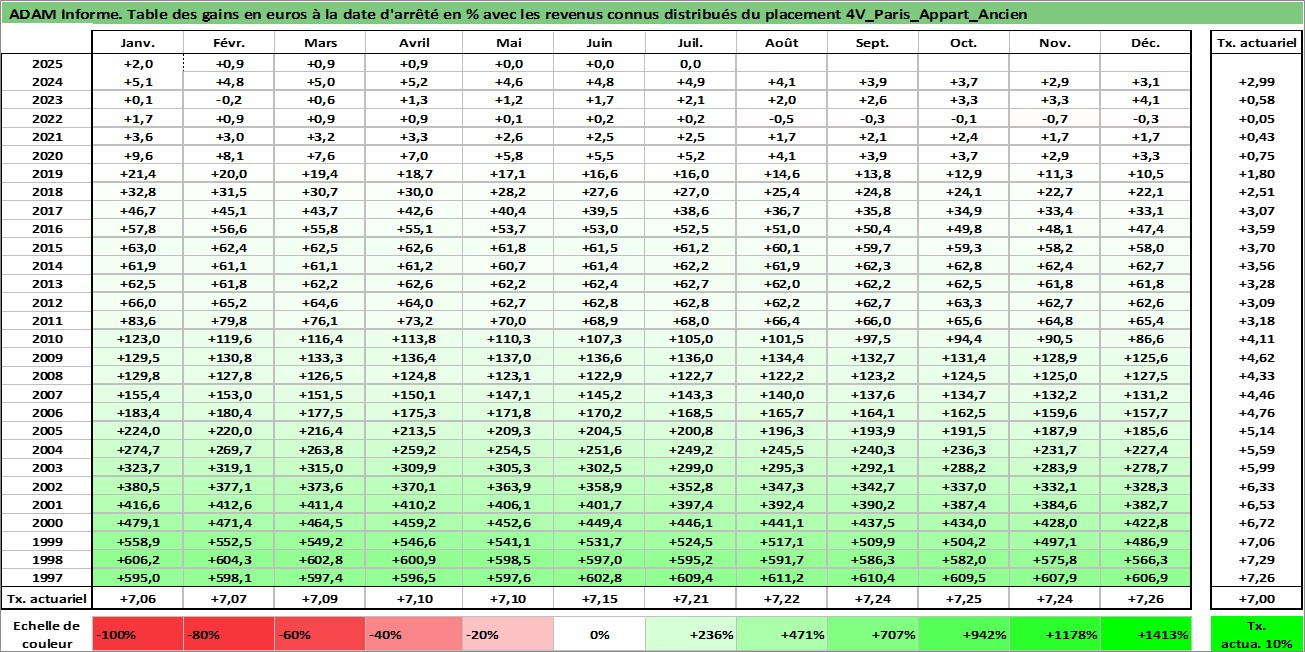
Task: Click the +7,09 March actuarial rate
Action: (321, 598)
